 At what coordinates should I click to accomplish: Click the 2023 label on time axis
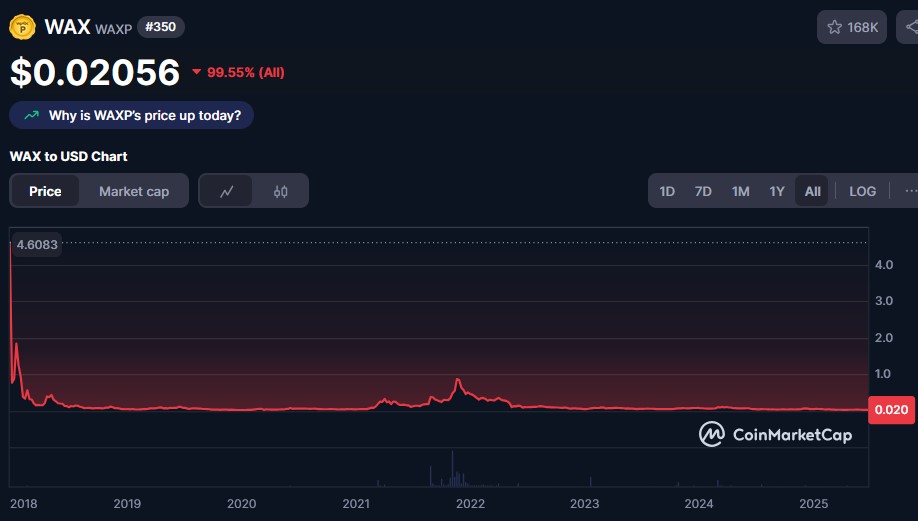(584, 503)
